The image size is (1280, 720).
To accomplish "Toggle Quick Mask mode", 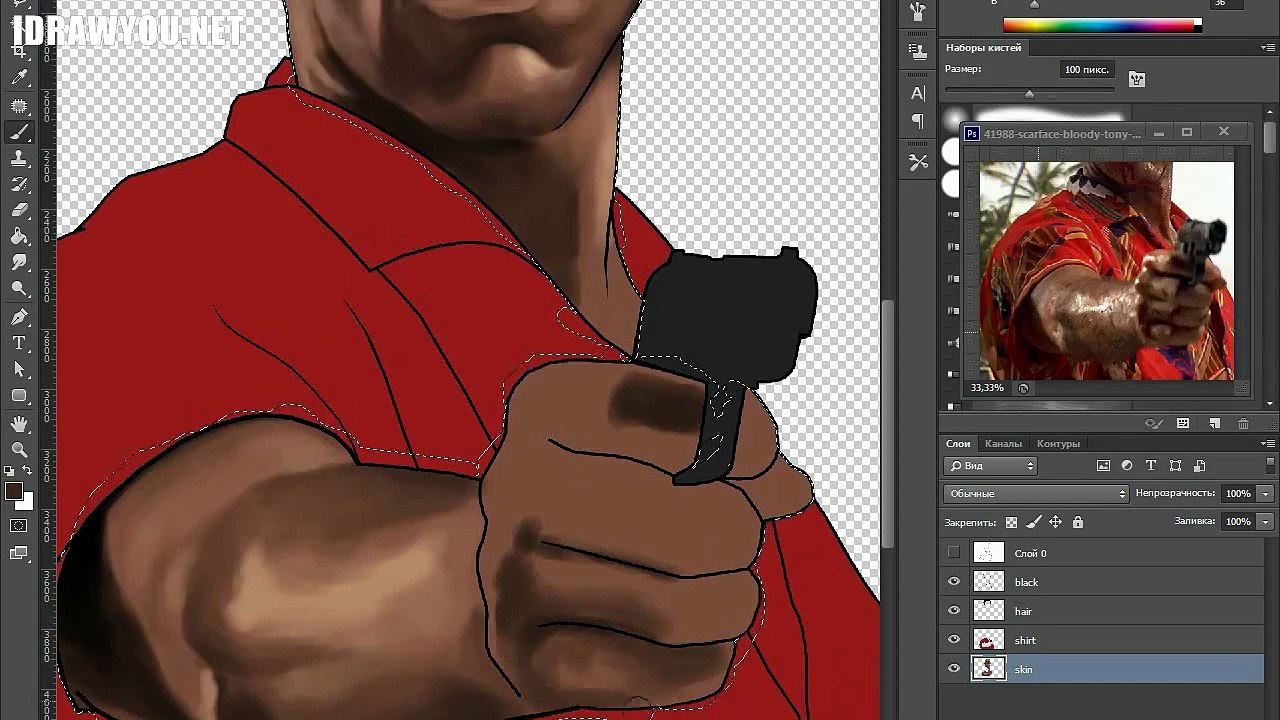I will [19, 526].
